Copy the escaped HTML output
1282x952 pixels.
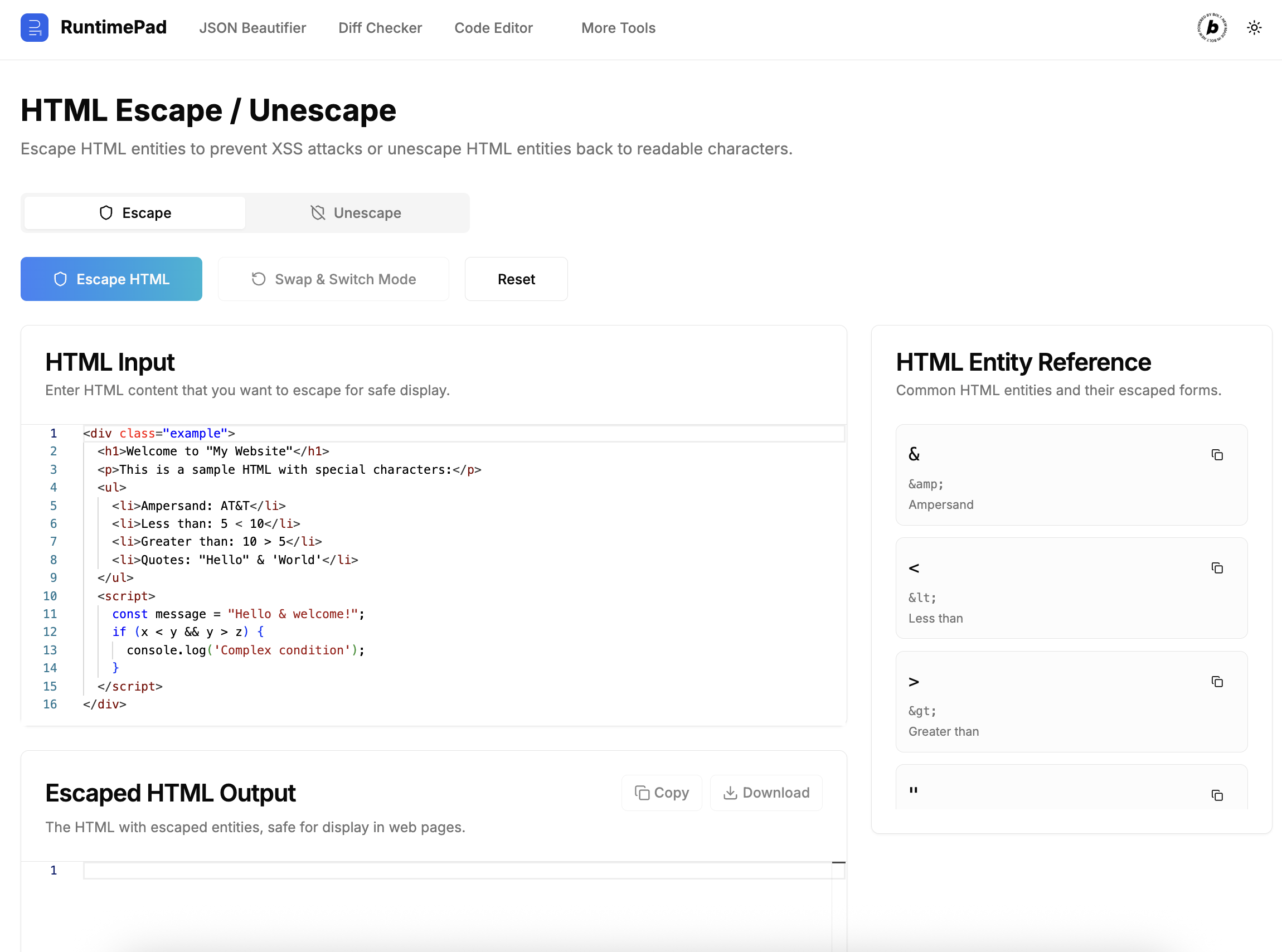tap(662, 793)
